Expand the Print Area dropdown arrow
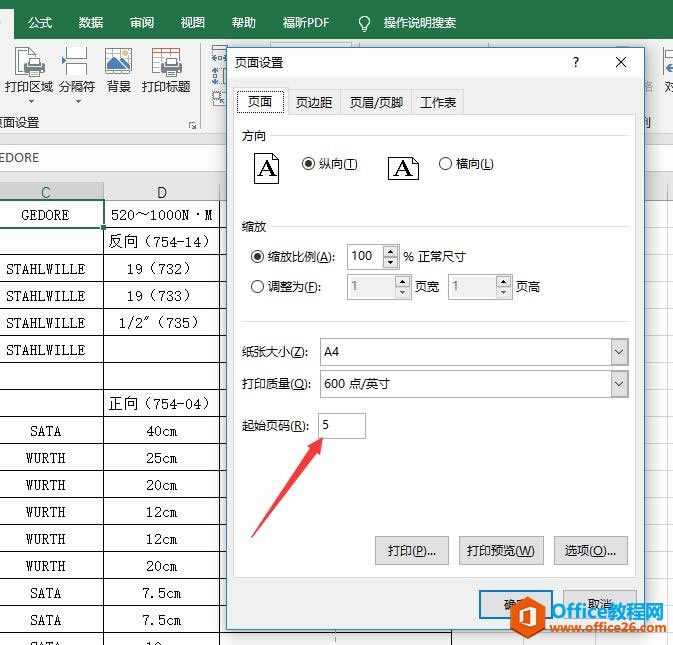This screenshot has height=645, width=673. pos(31,102)
